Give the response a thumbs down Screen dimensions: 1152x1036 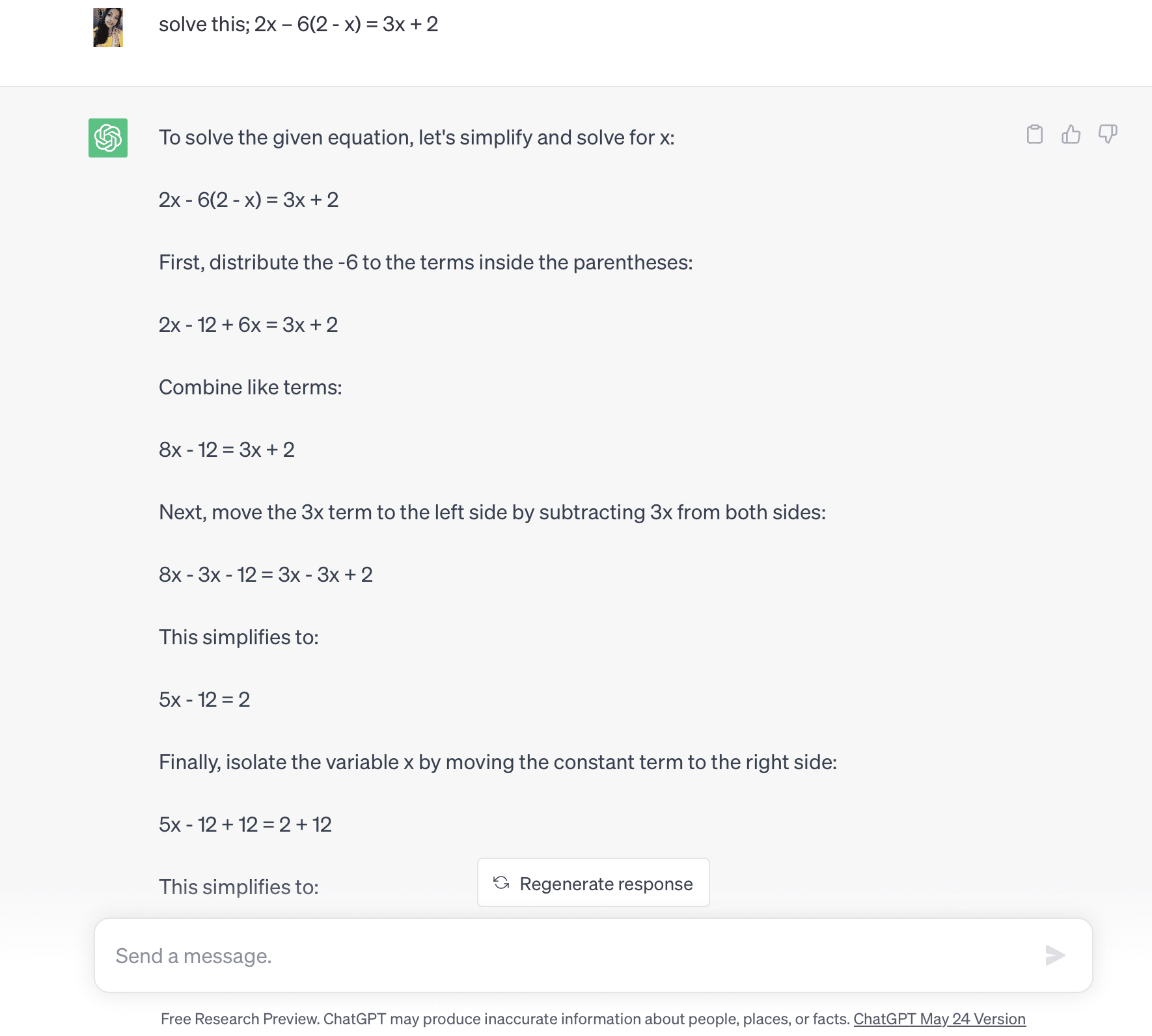1108,134
